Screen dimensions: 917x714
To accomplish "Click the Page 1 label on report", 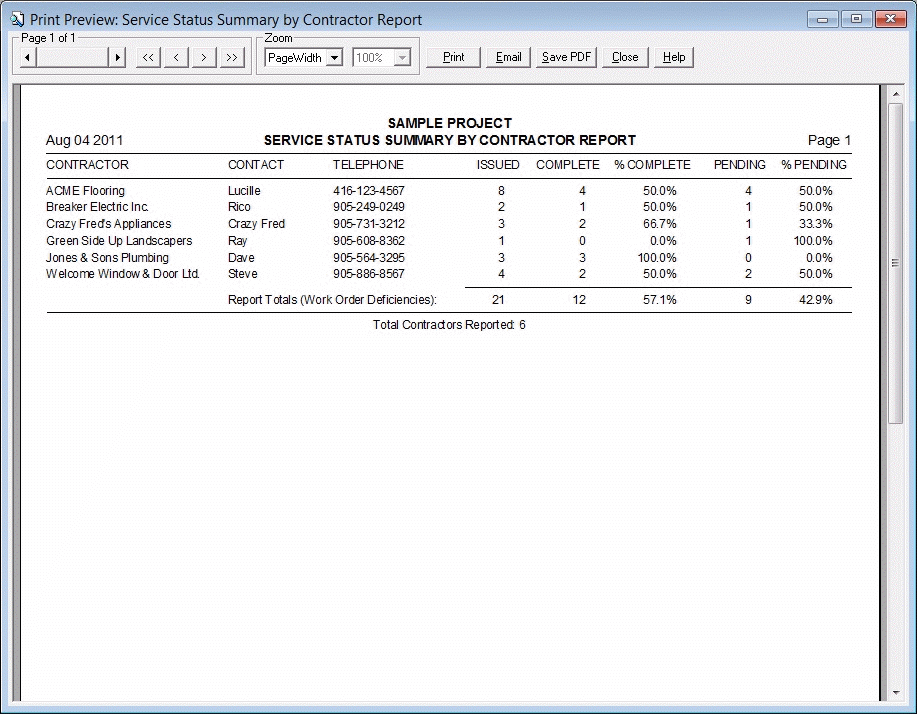I will tap(829, 140).
